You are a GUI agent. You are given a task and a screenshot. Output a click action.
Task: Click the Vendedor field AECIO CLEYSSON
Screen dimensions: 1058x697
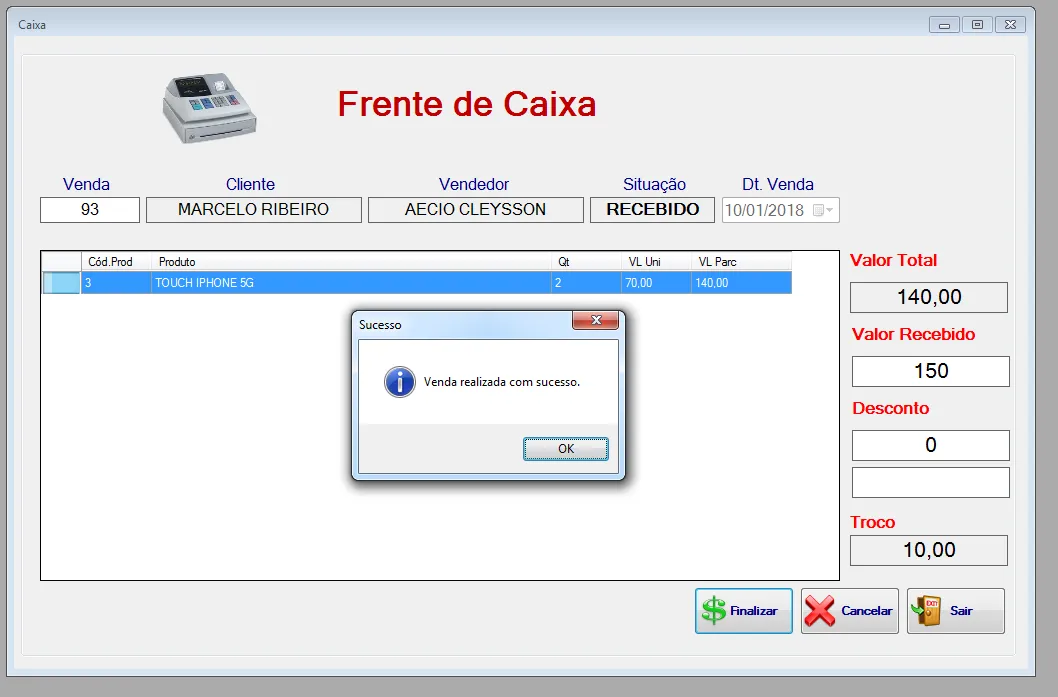click(x=475, y=210)
